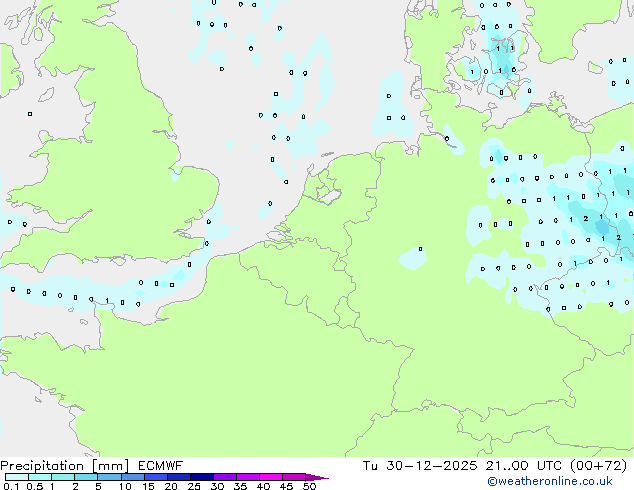Viewport: 634px width, 490px height.
Task: Click the 0.1–0.5 mm legend color swatch
Action: pos(17,477)
